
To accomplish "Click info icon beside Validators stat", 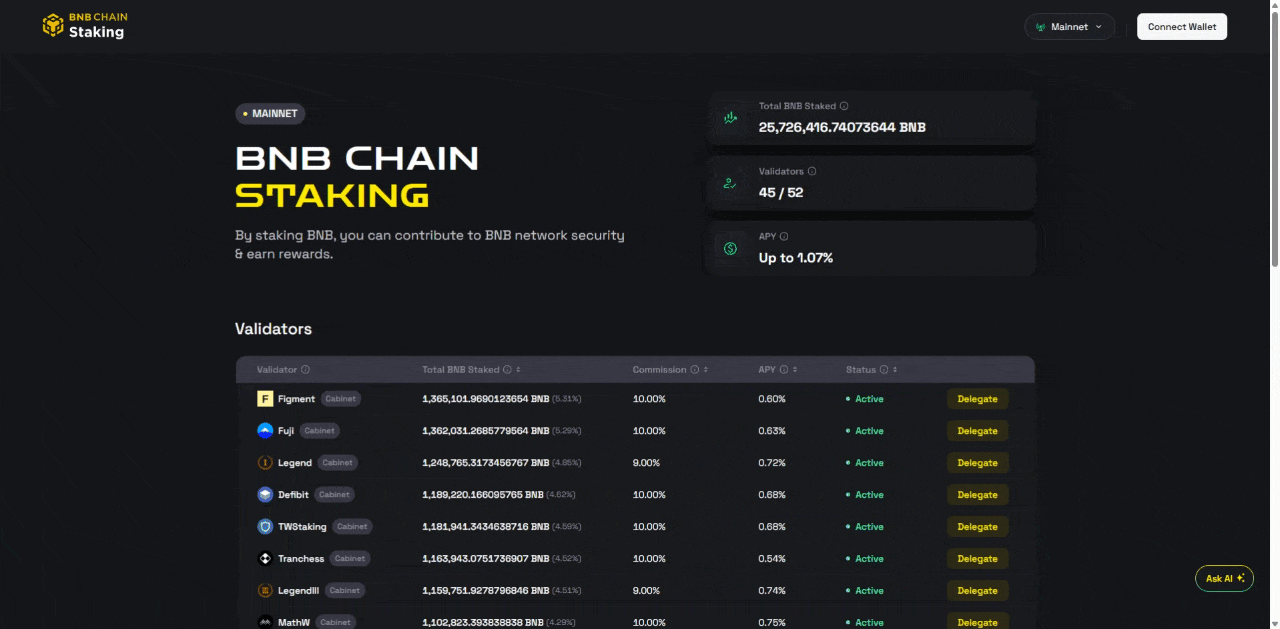I will [x=811, y=171].
